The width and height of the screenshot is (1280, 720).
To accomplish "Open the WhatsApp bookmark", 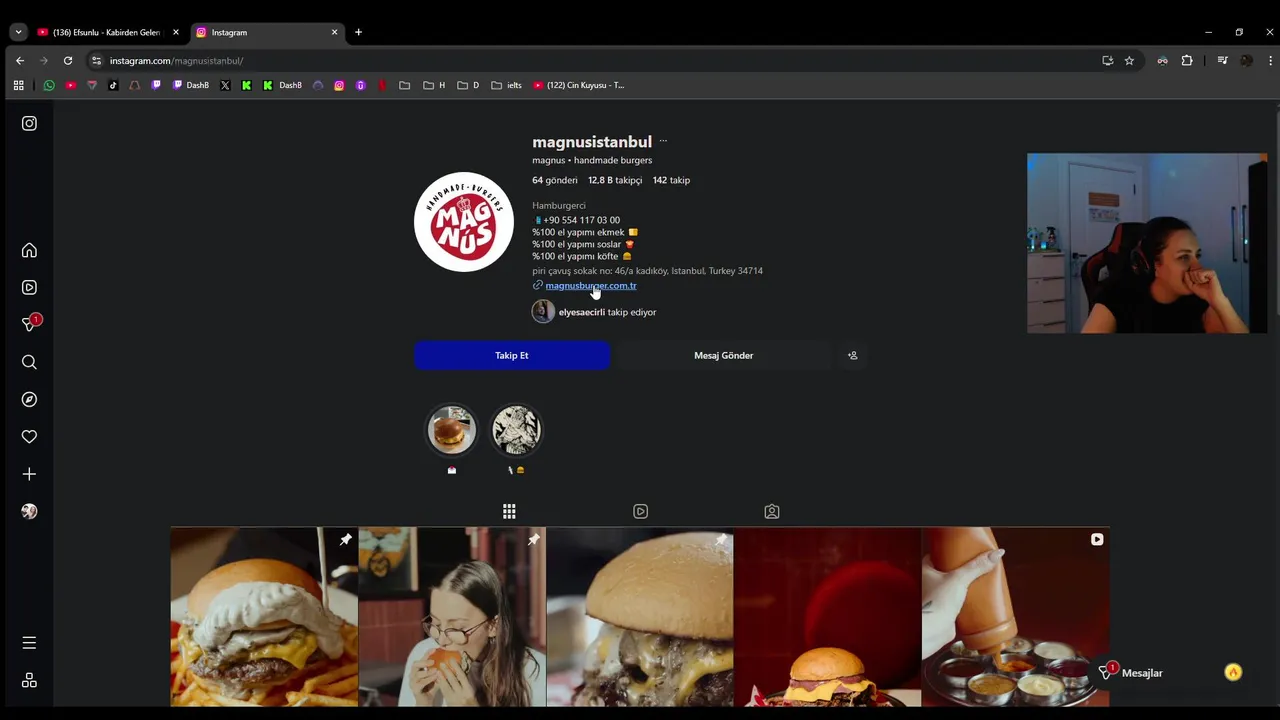I will (49, 85).
